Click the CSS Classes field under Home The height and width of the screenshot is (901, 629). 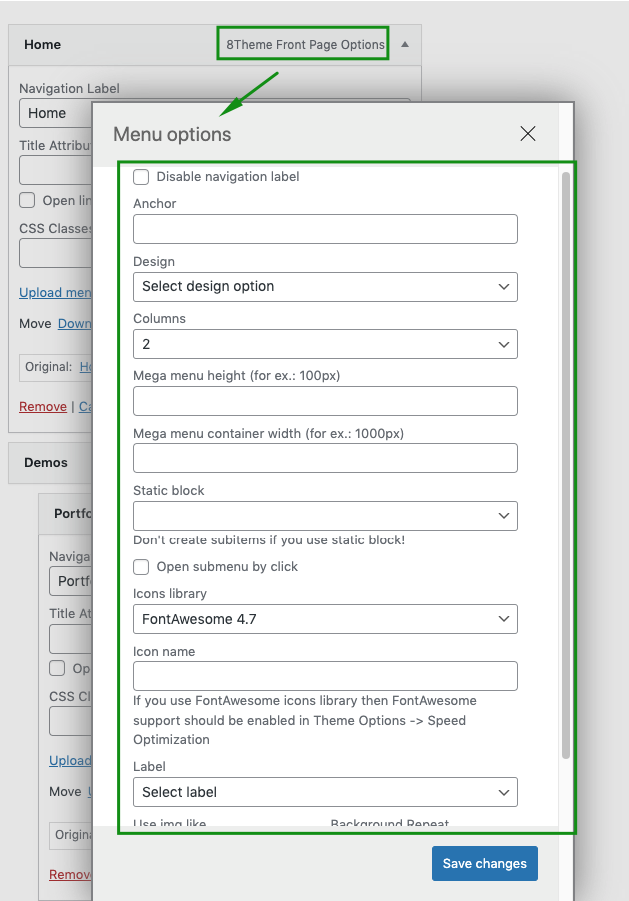click(x=55, y=253)
